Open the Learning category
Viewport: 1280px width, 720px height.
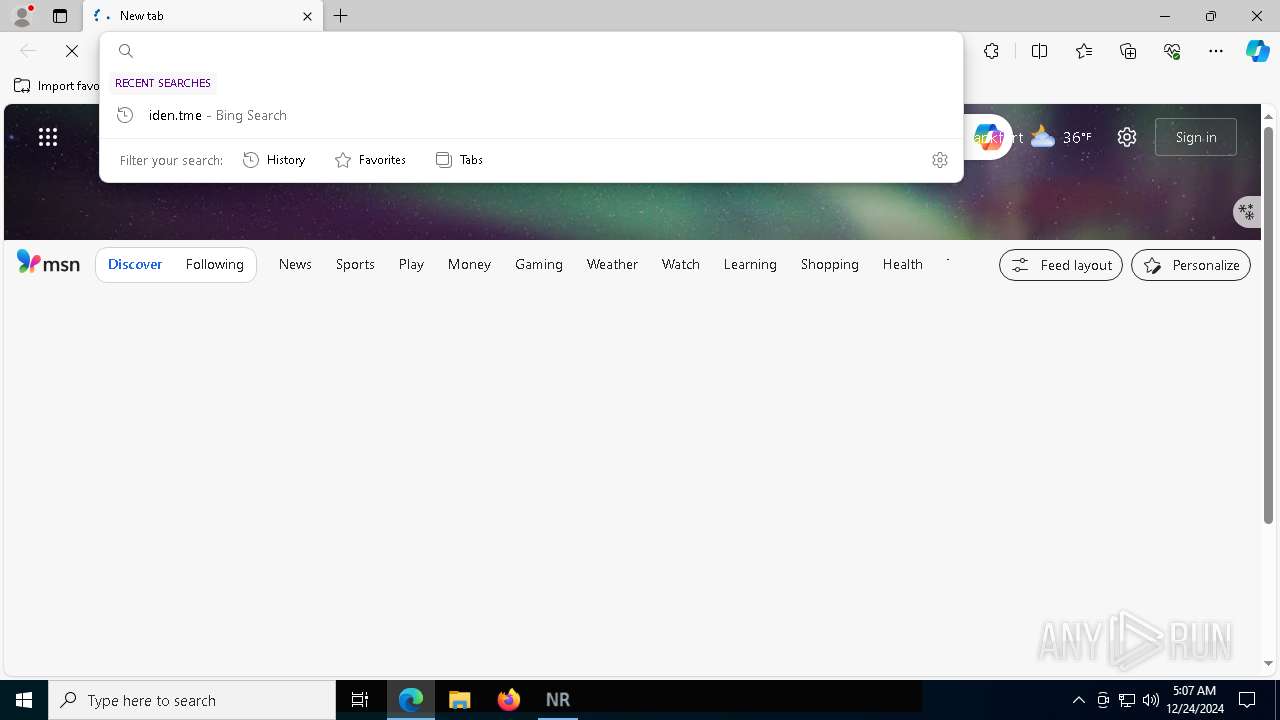point(750,264)
